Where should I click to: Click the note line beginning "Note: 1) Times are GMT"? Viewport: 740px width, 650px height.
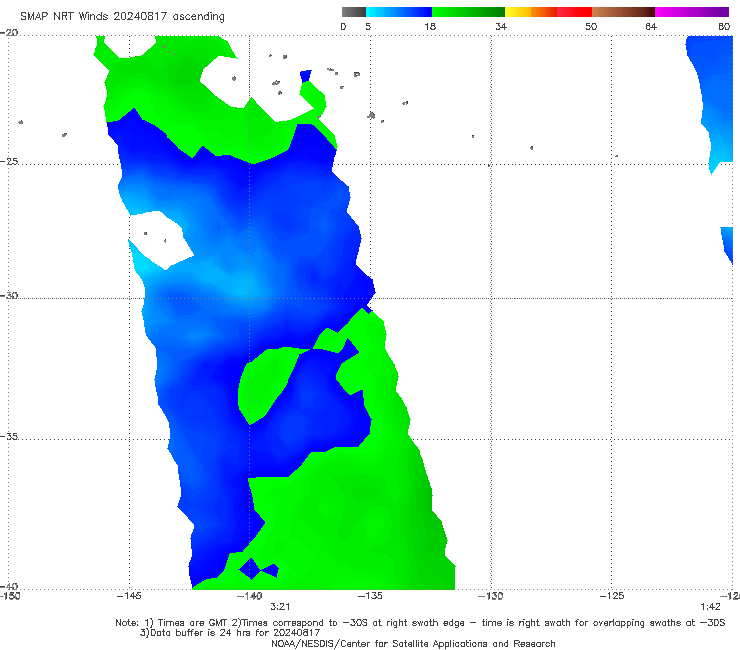click(x=420, y=623)
